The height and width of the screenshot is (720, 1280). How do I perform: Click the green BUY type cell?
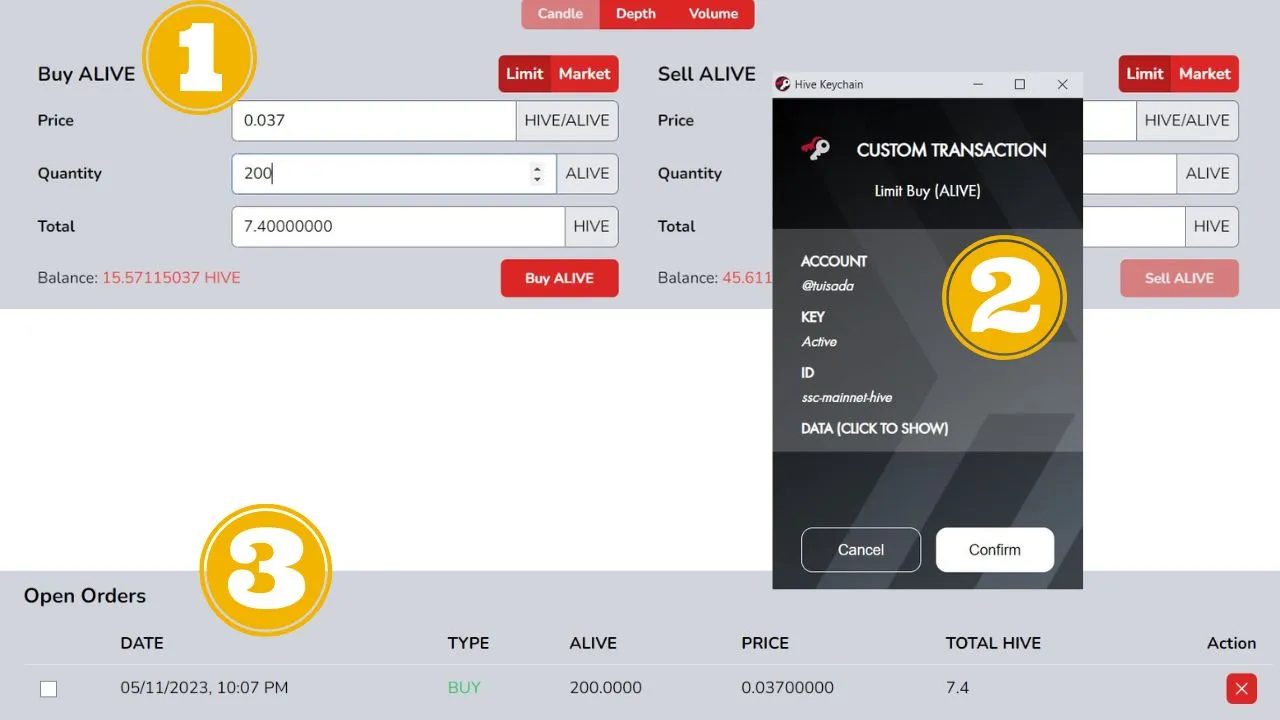464,688
